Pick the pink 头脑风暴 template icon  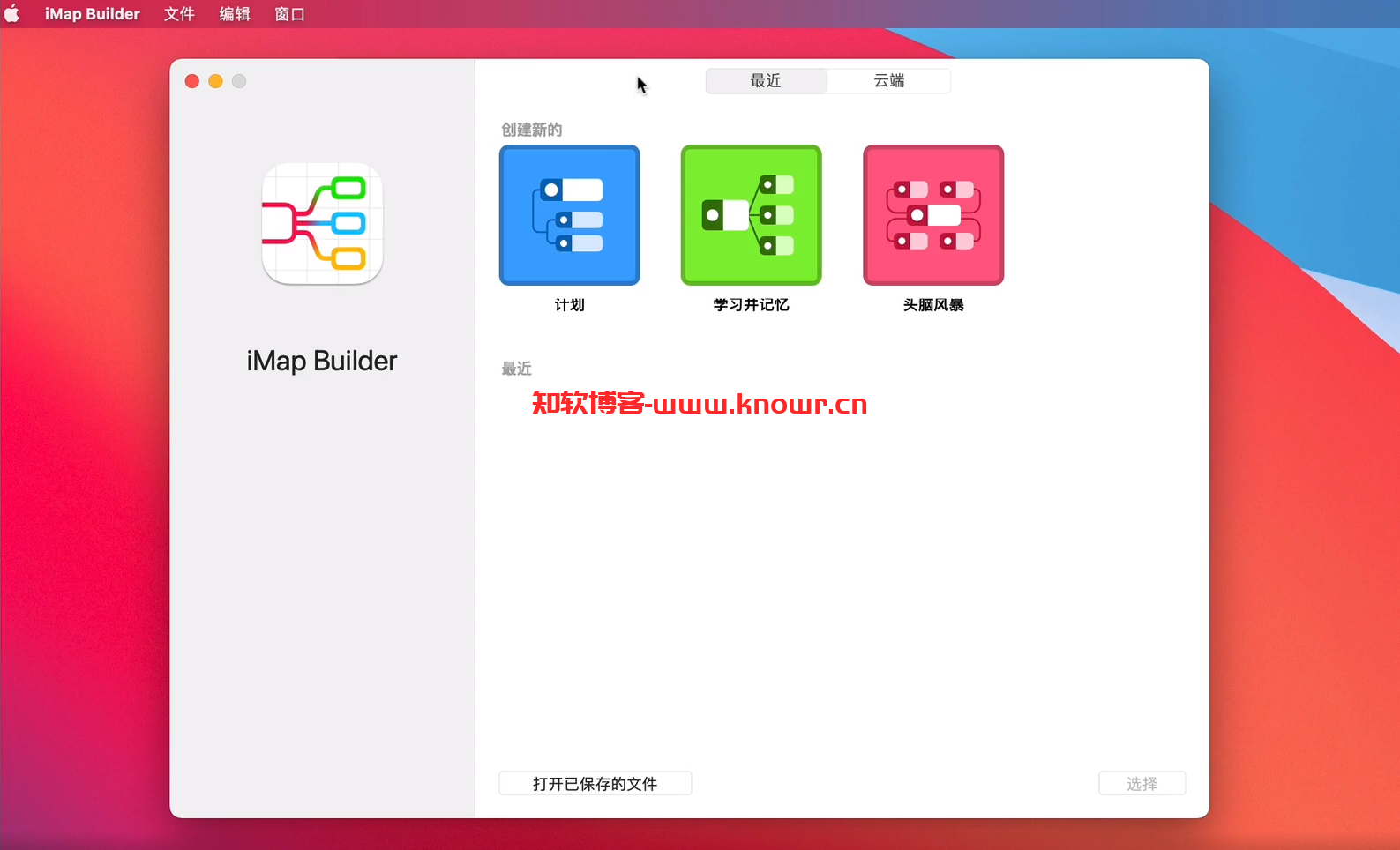(933, 215)
